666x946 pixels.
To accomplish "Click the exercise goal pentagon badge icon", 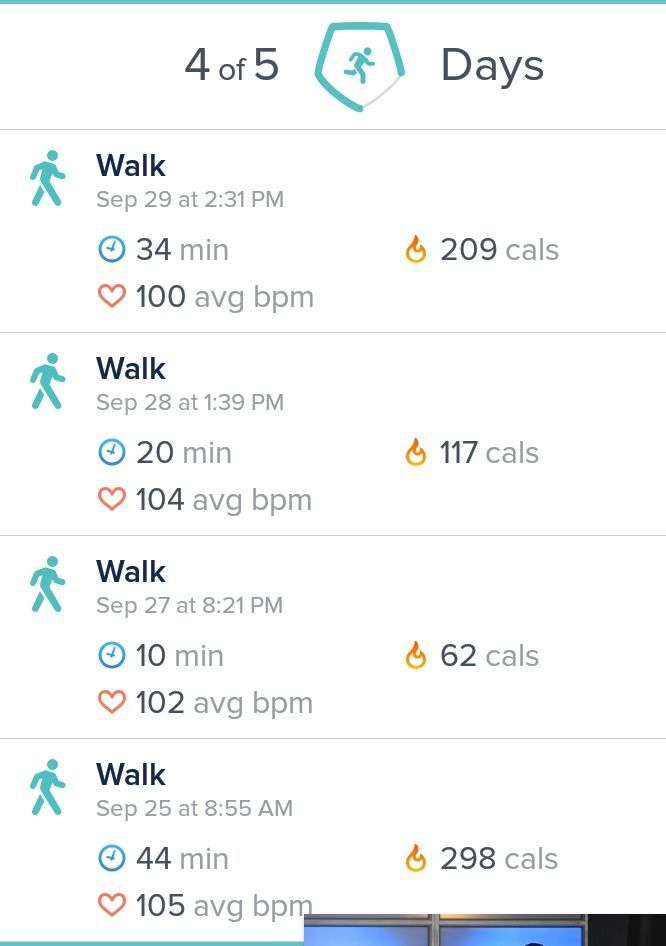I will [x=360, y=67].
